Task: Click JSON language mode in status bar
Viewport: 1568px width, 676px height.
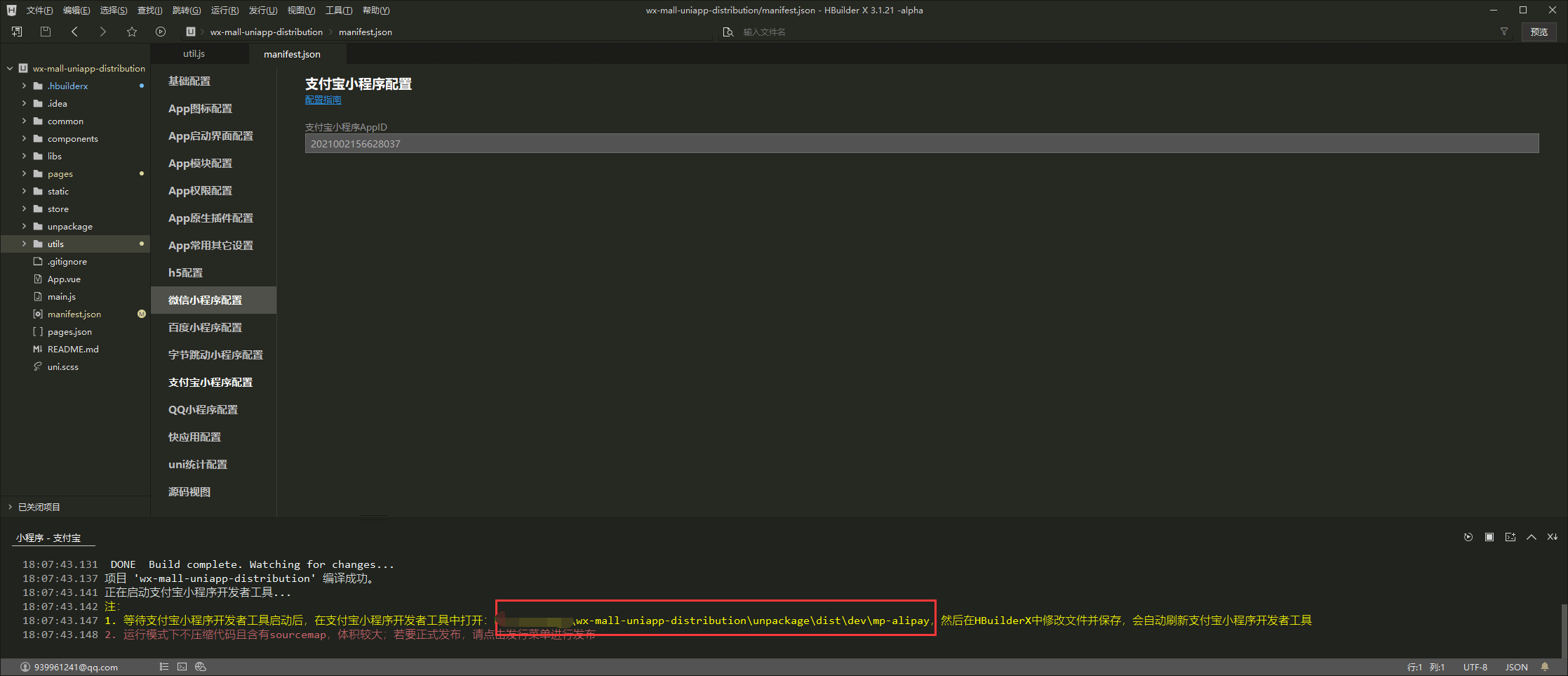Action: pos(1517,667)
